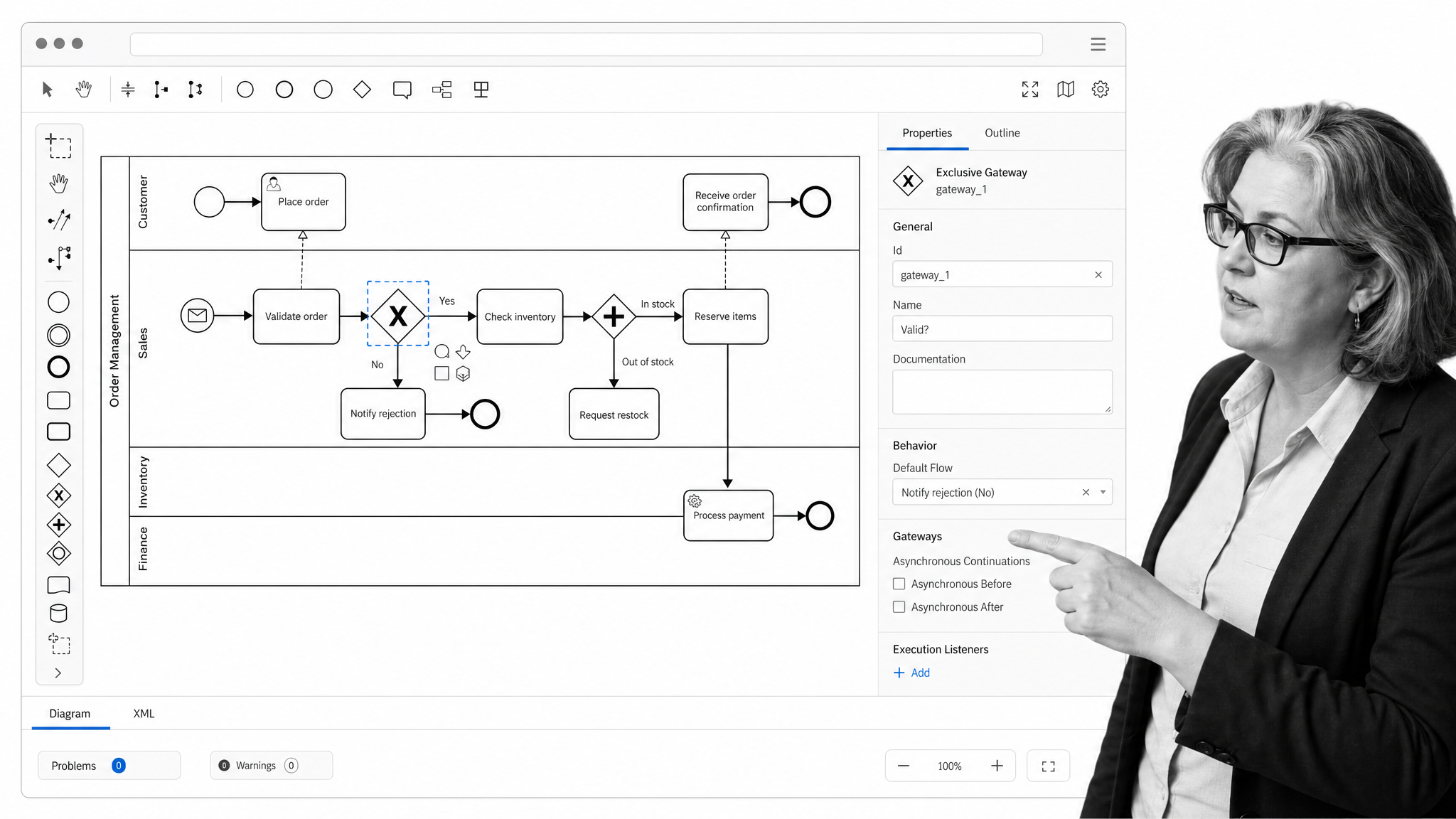Toggle the minimap icon in top toolbar
The width and height of the screenshot is (1456, 819).
point(1066,90)
